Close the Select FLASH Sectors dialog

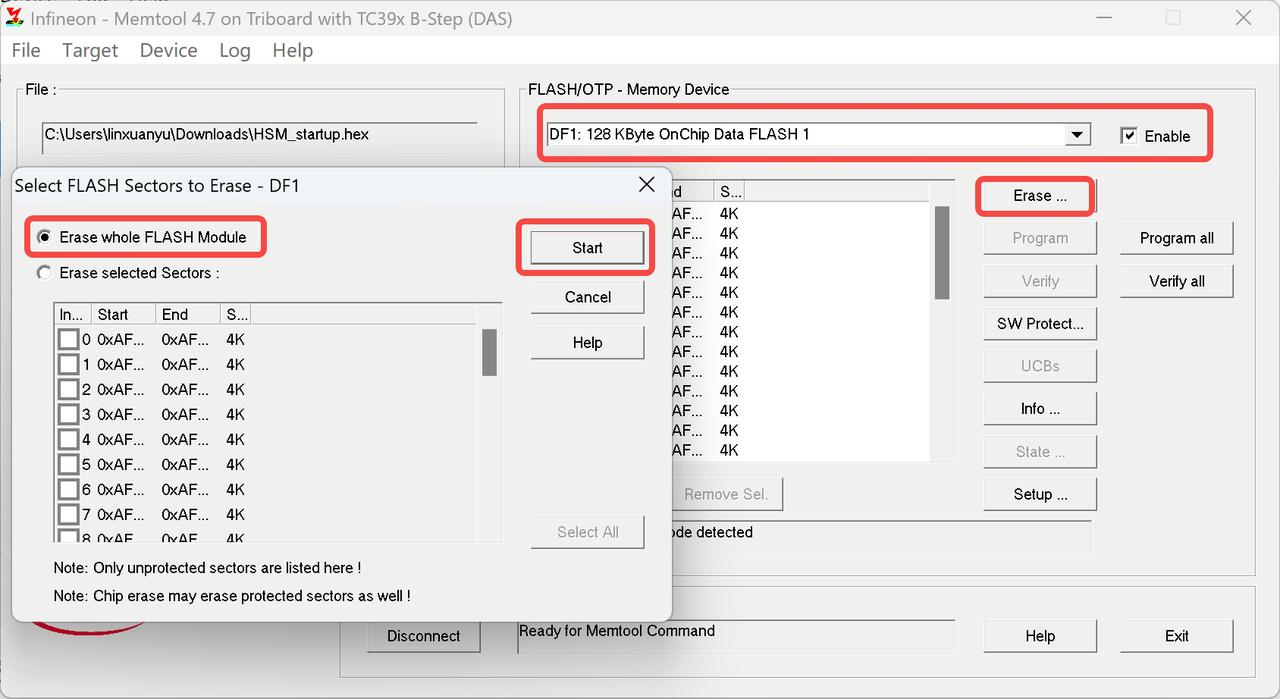[647, 185]
